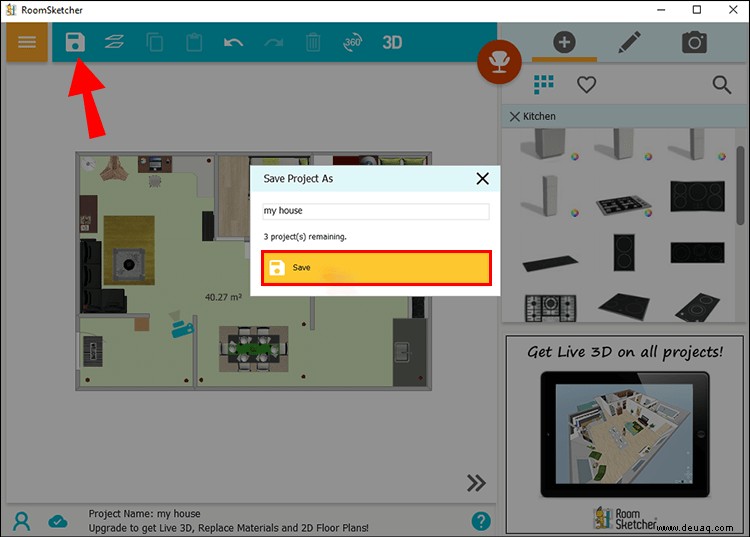Open the hamburger main menu

click(x=27, y=42)
